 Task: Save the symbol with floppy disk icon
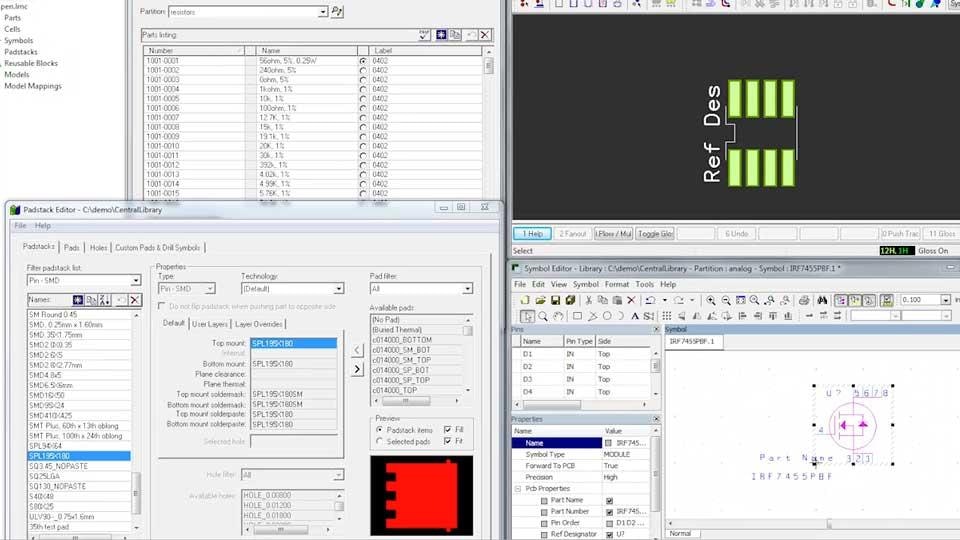click(555, 300)
